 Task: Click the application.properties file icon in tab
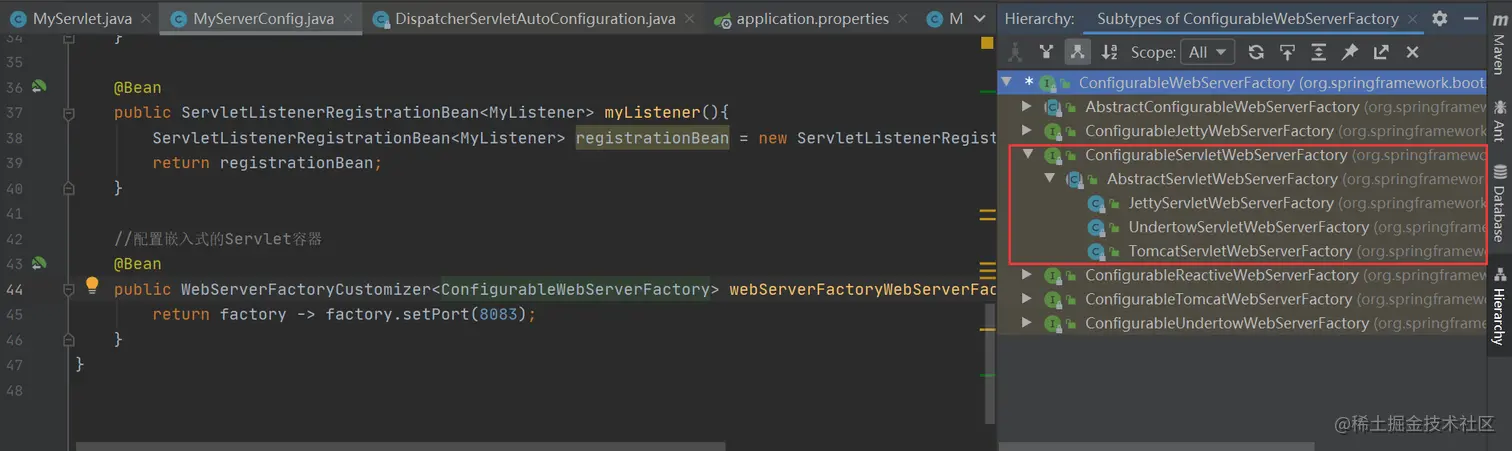coord(723,19)
